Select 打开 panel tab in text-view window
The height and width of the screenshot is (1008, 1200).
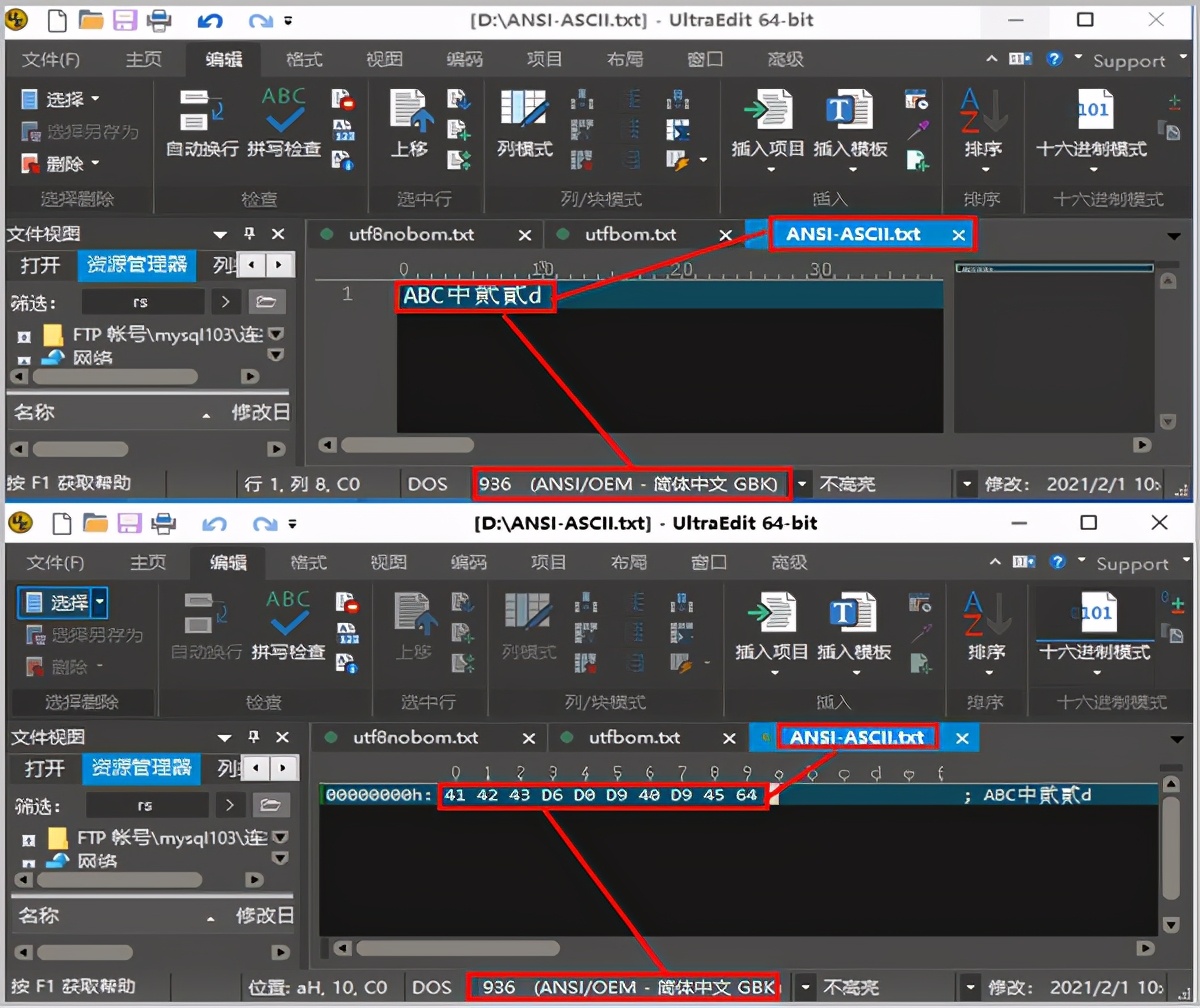(x=41, y=265)
